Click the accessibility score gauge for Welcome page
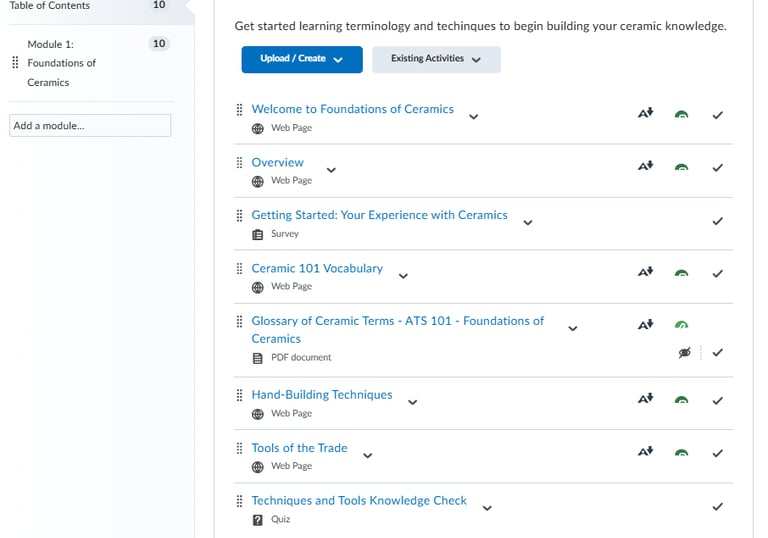 [x=681, y=115]
